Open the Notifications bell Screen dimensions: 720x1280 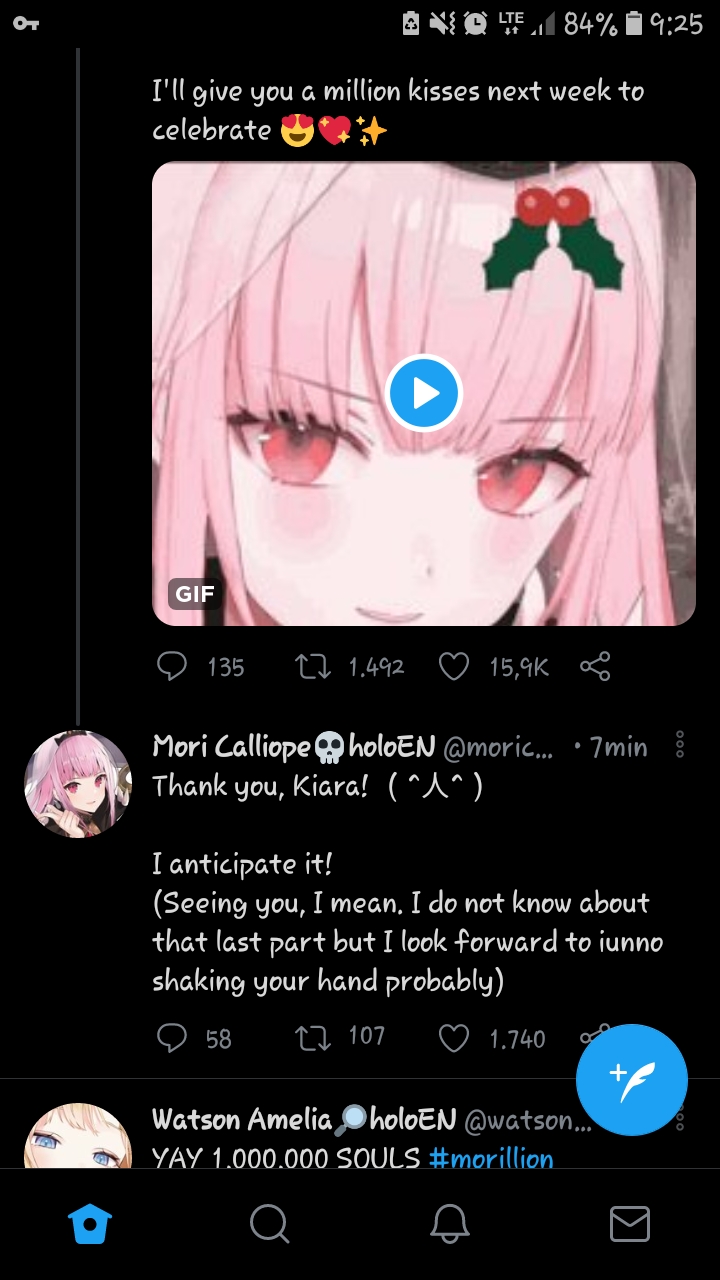point(450,1222)
